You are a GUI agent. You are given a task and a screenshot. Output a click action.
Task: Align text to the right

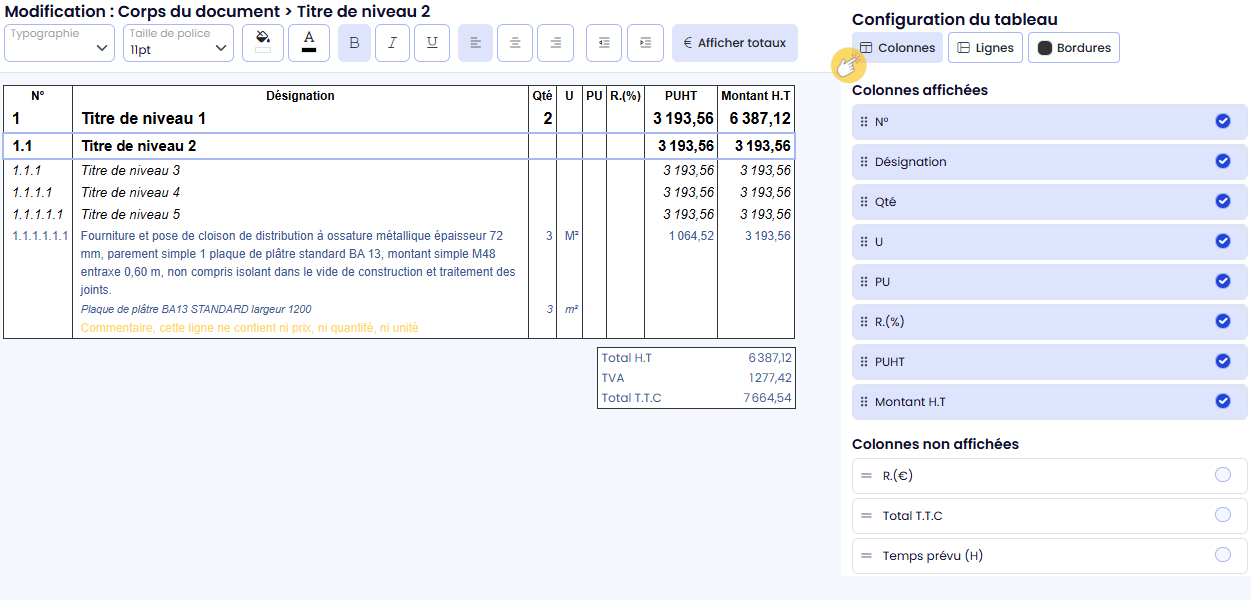click(555, 43)
